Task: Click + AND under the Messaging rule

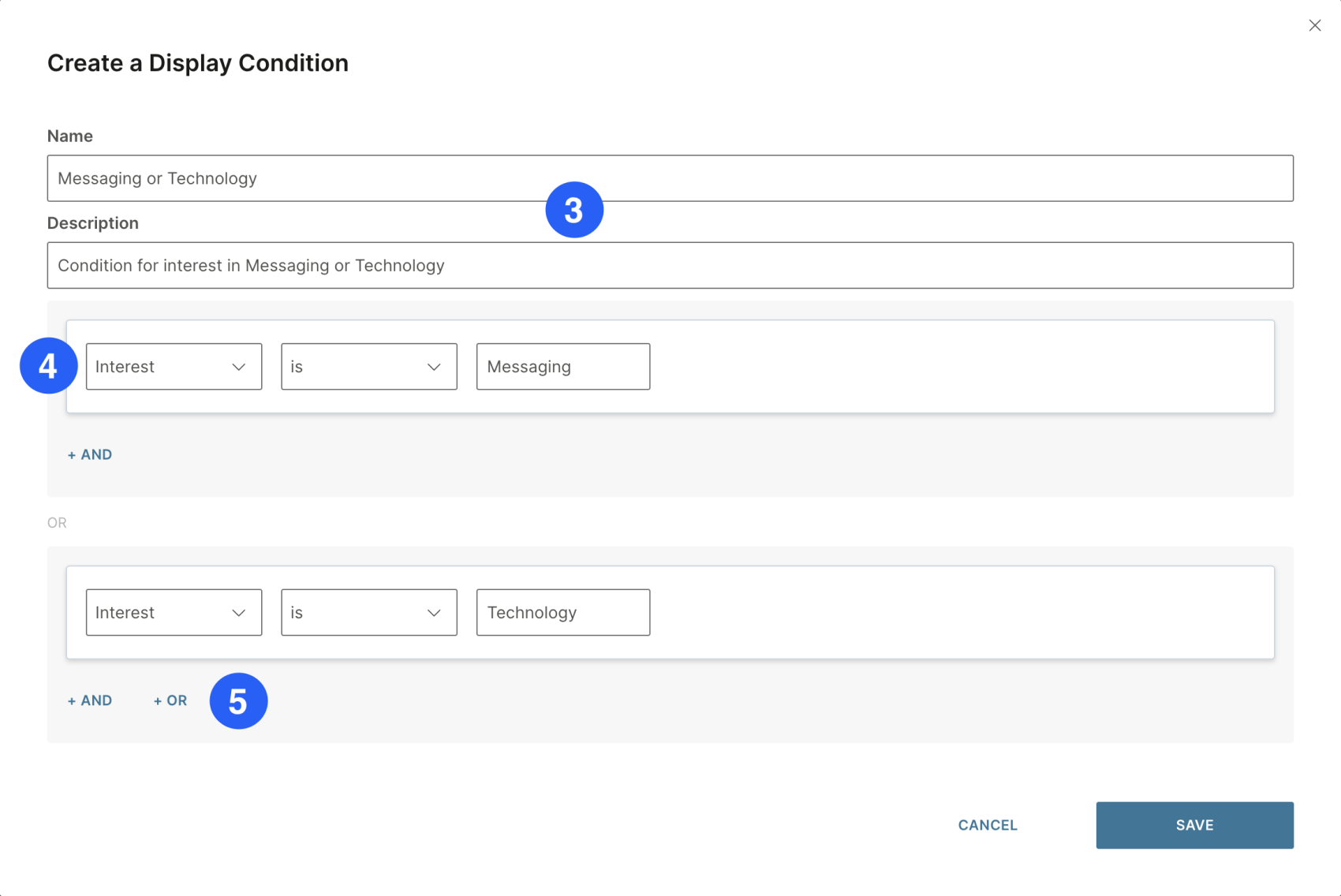Action: coord(89,454)
